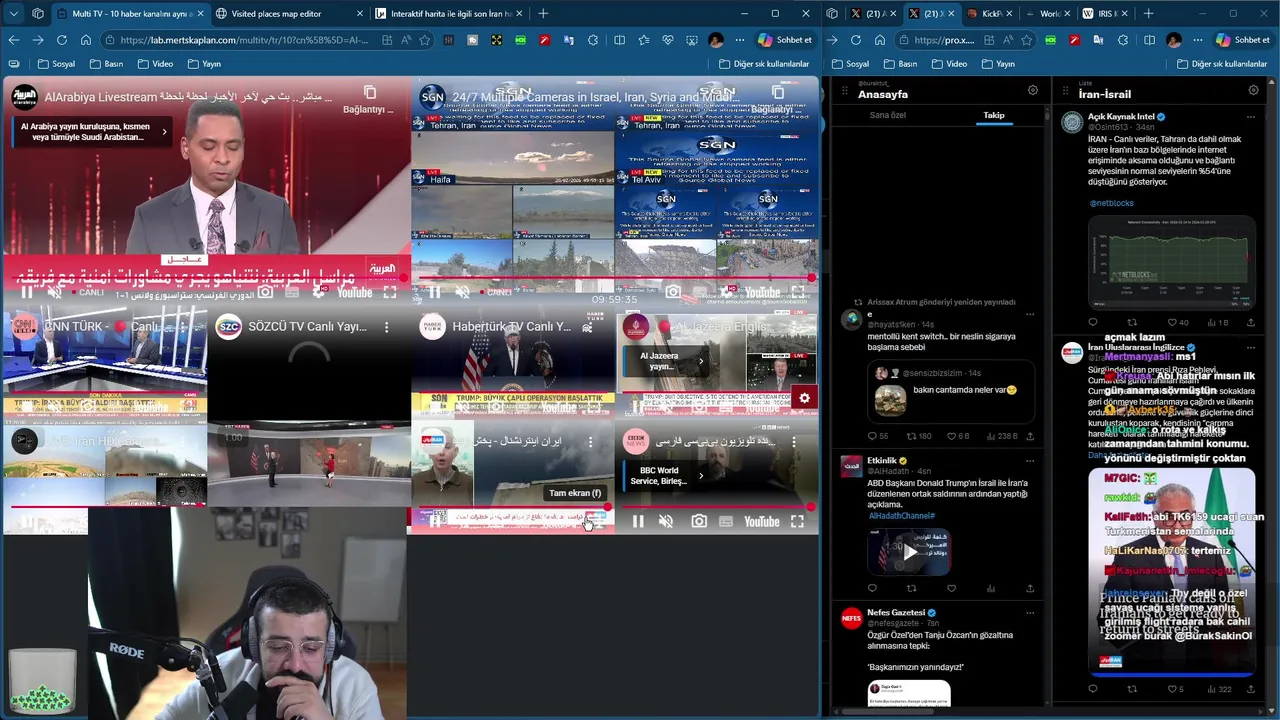Open right browser profile avatar

1174,40
